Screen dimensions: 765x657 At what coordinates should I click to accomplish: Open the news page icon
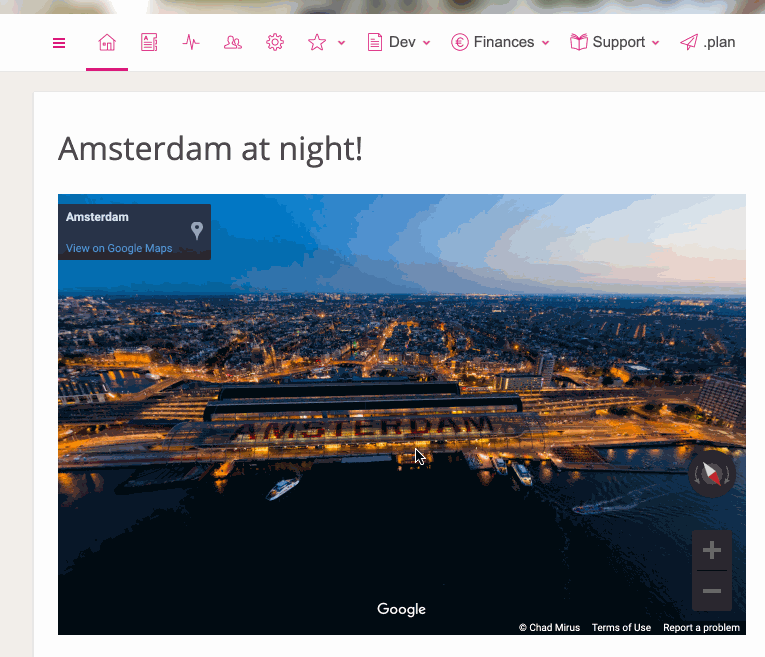[149, 42]
